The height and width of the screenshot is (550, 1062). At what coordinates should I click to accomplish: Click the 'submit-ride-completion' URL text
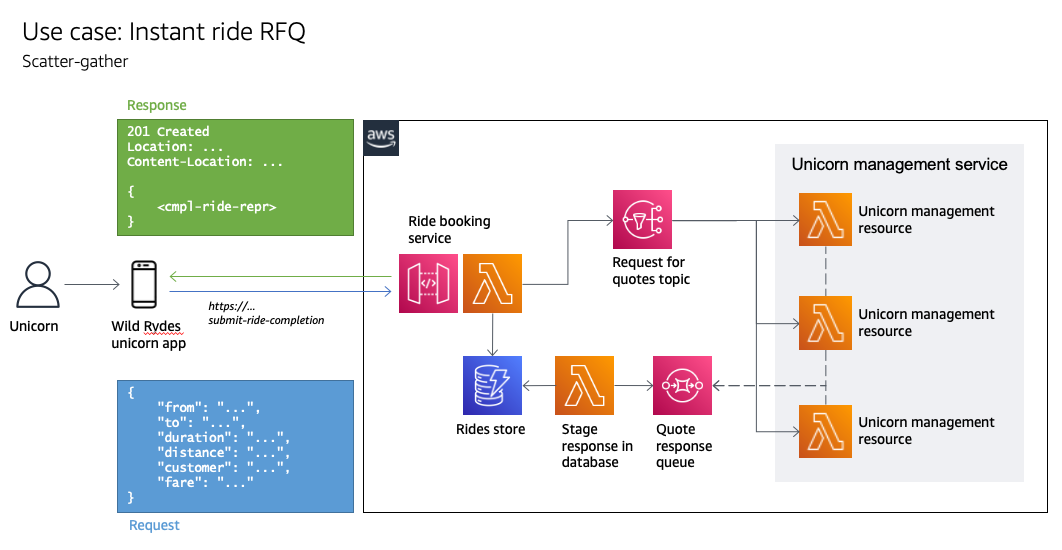[266, 320]
